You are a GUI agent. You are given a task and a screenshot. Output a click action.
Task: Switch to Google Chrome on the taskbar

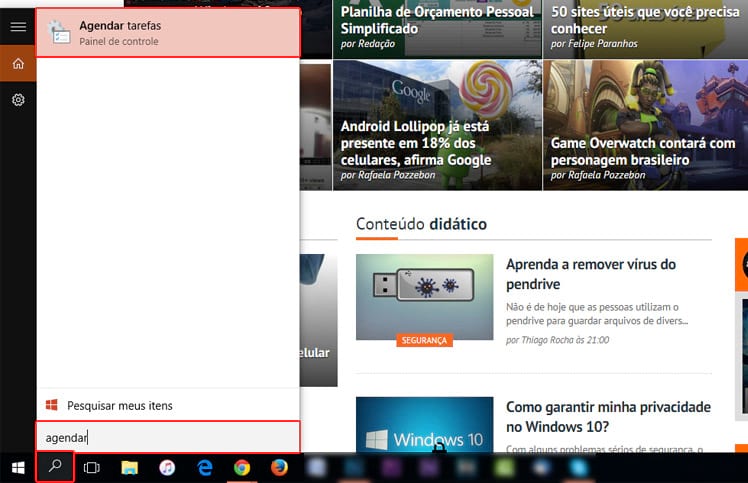pos(242,467)
